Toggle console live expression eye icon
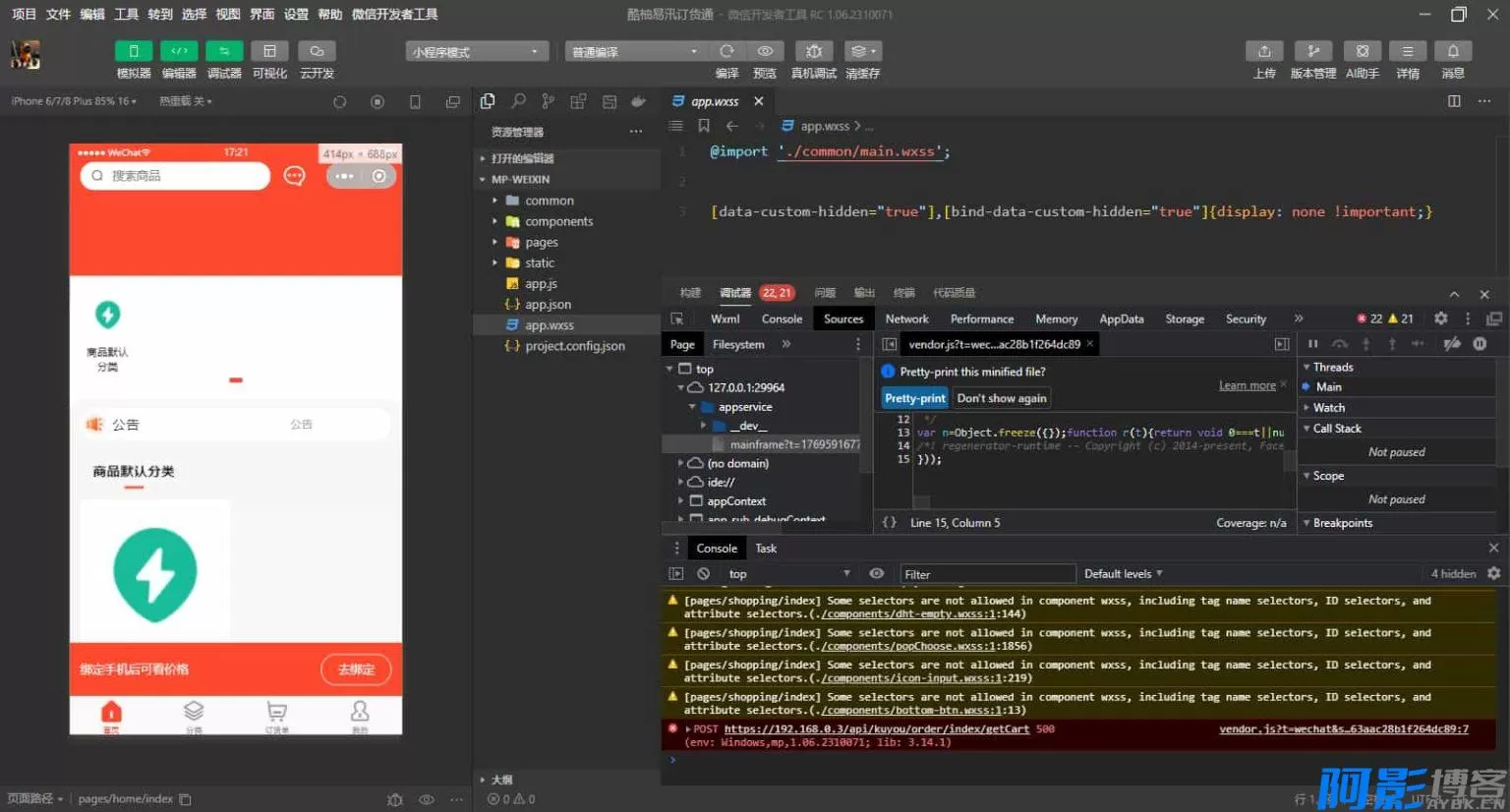 [876, 574]
